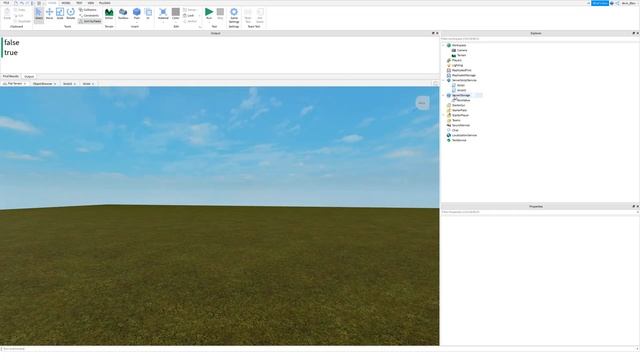Open Game Settings
This screenshot has width=640, height=360.
click(234, 15)
